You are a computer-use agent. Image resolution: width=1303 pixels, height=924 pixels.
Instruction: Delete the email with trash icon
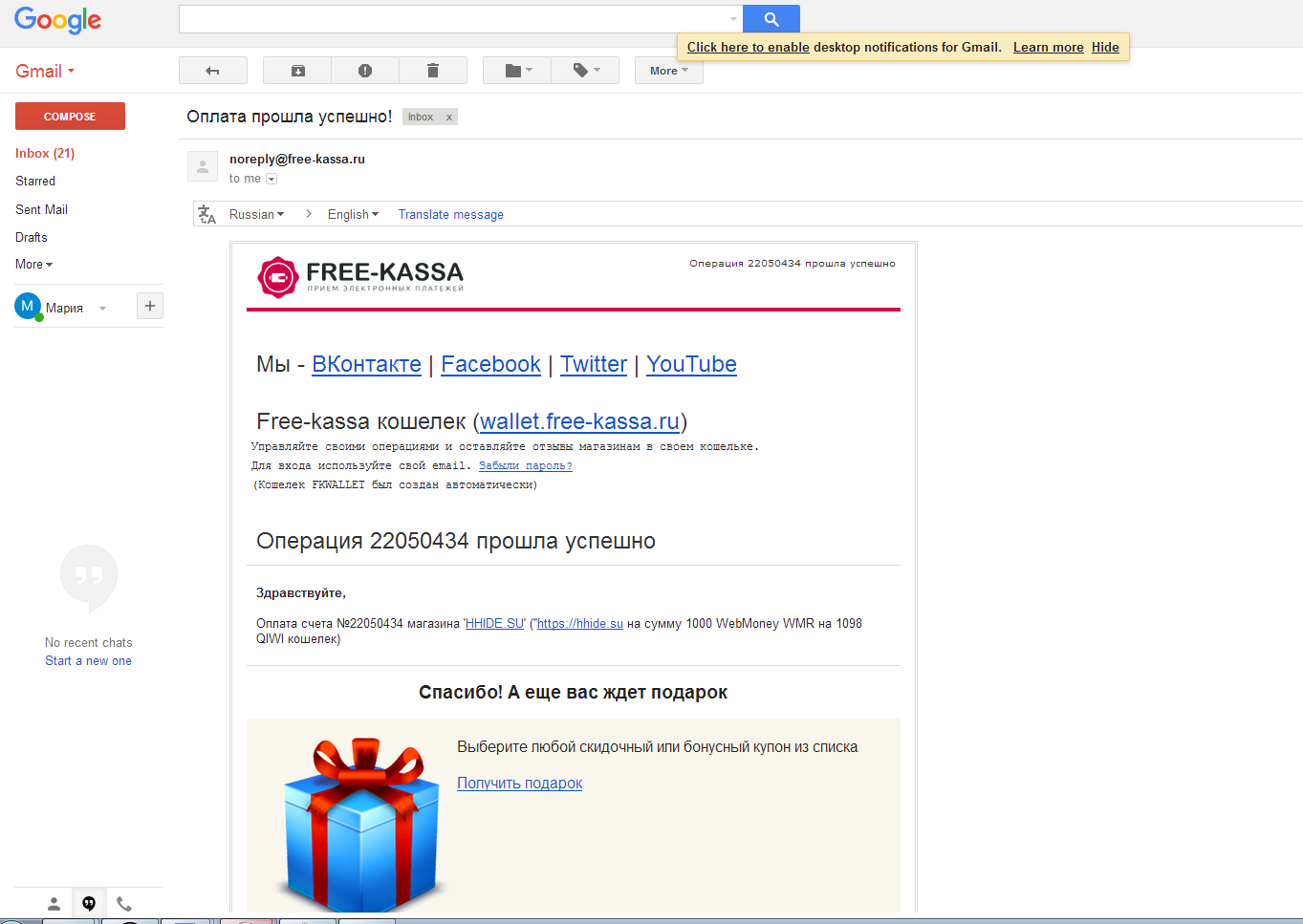(x=433, y=71)
